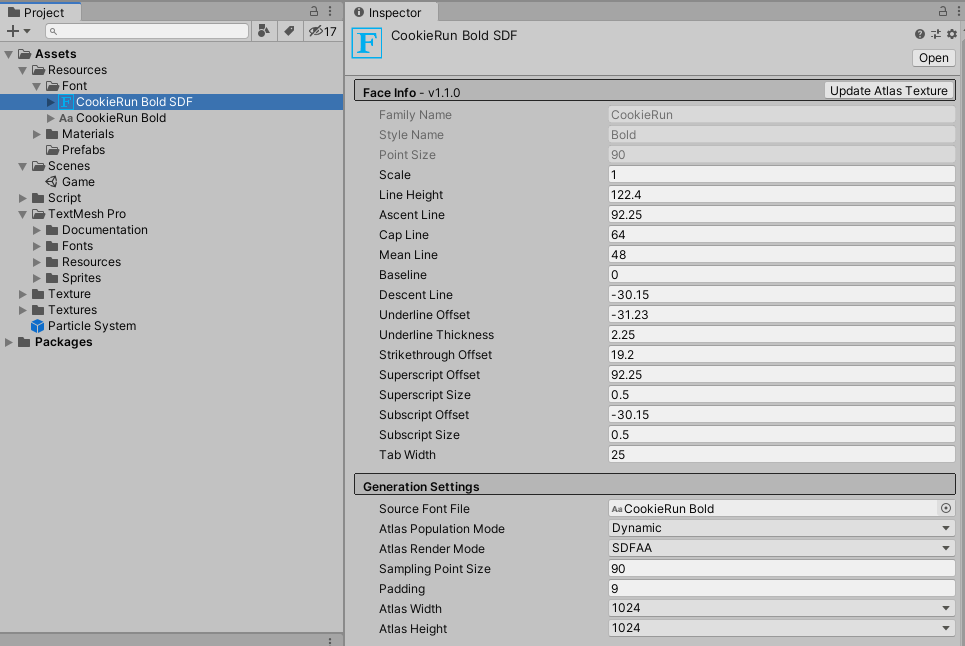Open Atlas Render Mode dropdown
Image resolution: width=965 pixels, height=646 pixels.
point(782,548)
